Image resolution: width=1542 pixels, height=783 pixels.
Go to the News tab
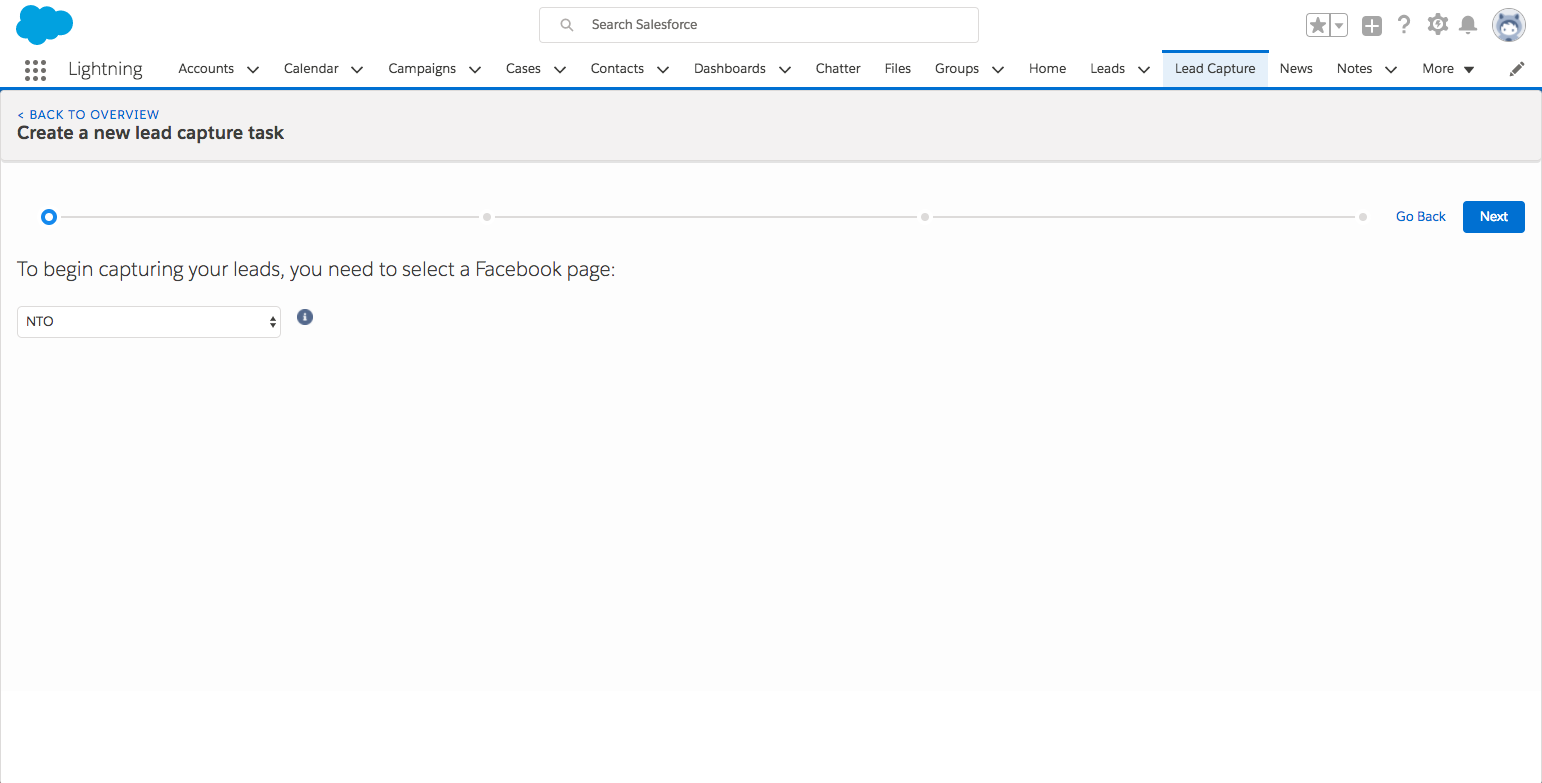[x=1296, y=69]
